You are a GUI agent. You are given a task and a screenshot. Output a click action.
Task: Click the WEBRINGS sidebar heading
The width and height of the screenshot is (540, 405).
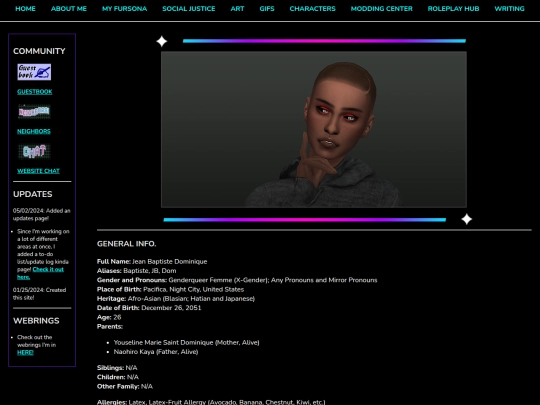(x=36, y=321)
